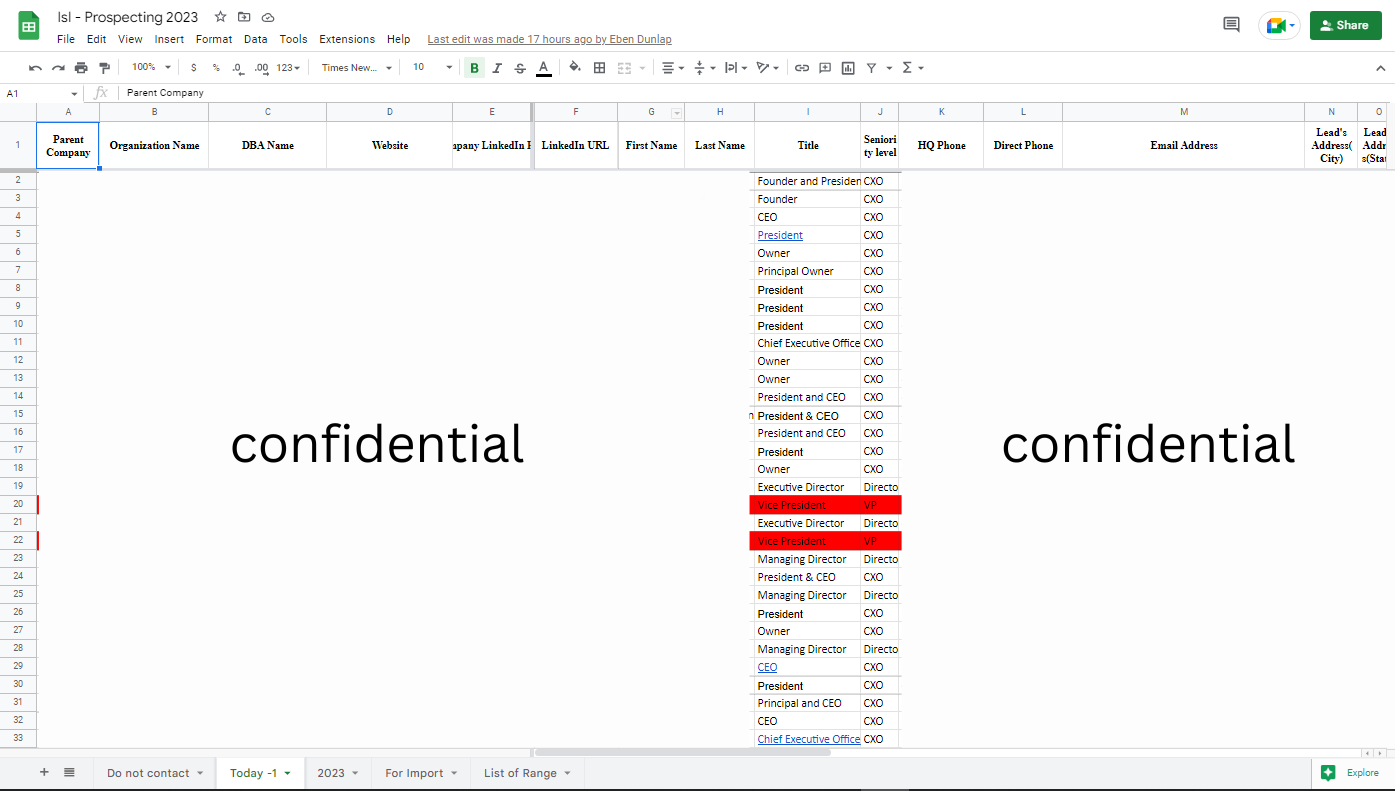Image resolution: width=1395 pixels, height=791 pixels.
Task: Toggle Strikethrough formatting
Action: pyautogui.click(x=520, y=68)
